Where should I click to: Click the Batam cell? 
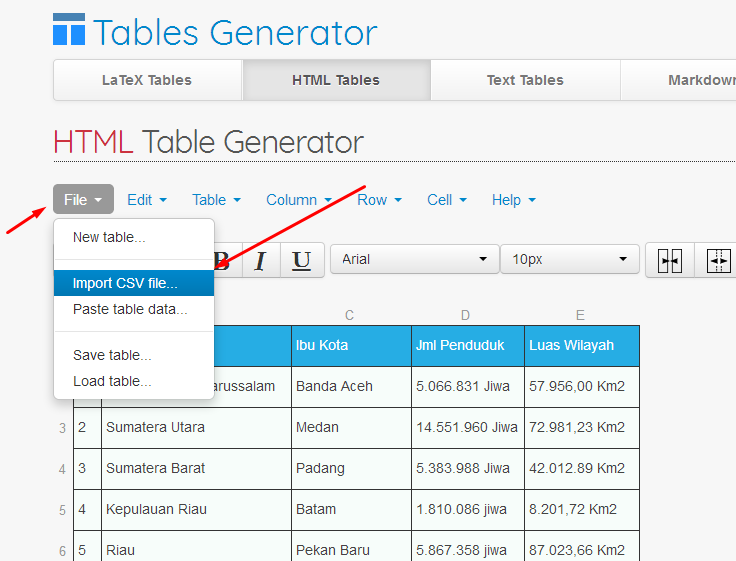click(x=351, y=510)
